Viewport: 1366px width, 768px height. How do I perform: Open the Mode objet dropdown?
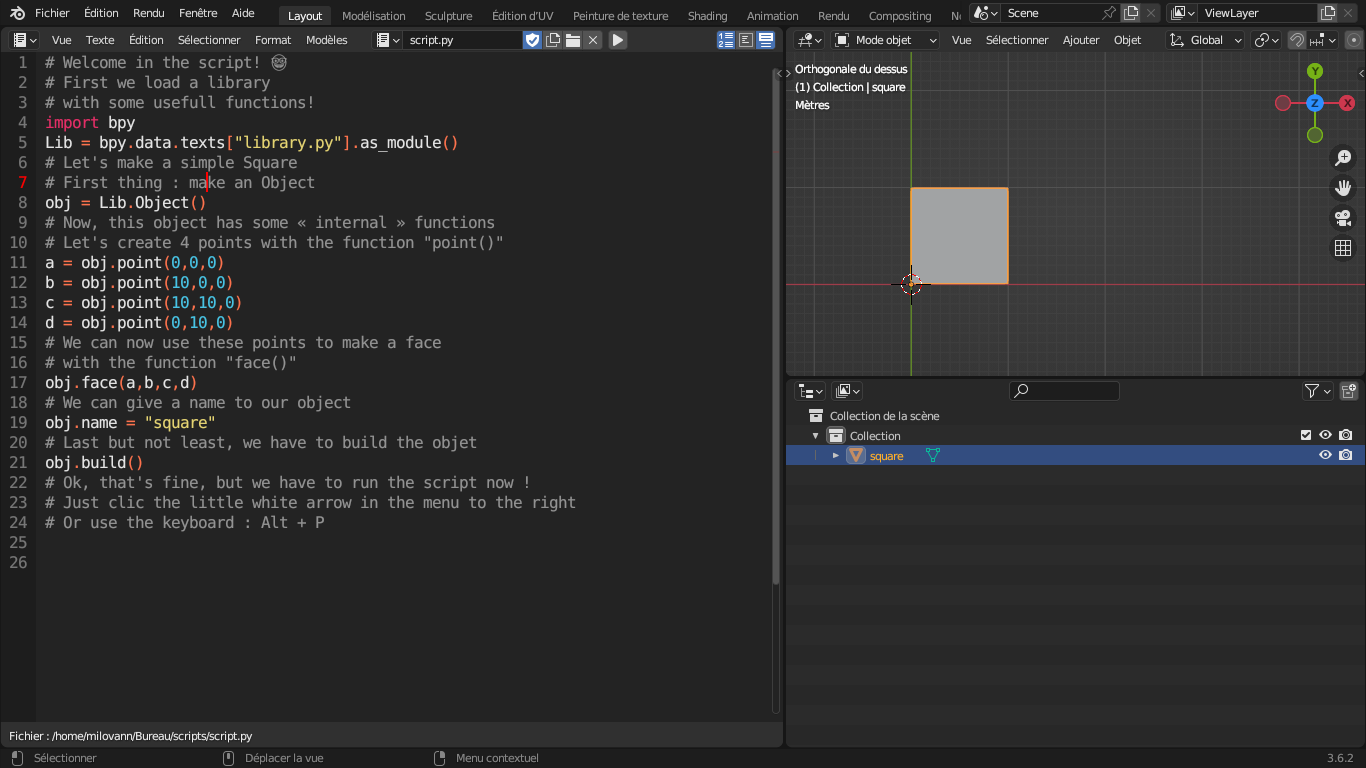click(886, 40)
